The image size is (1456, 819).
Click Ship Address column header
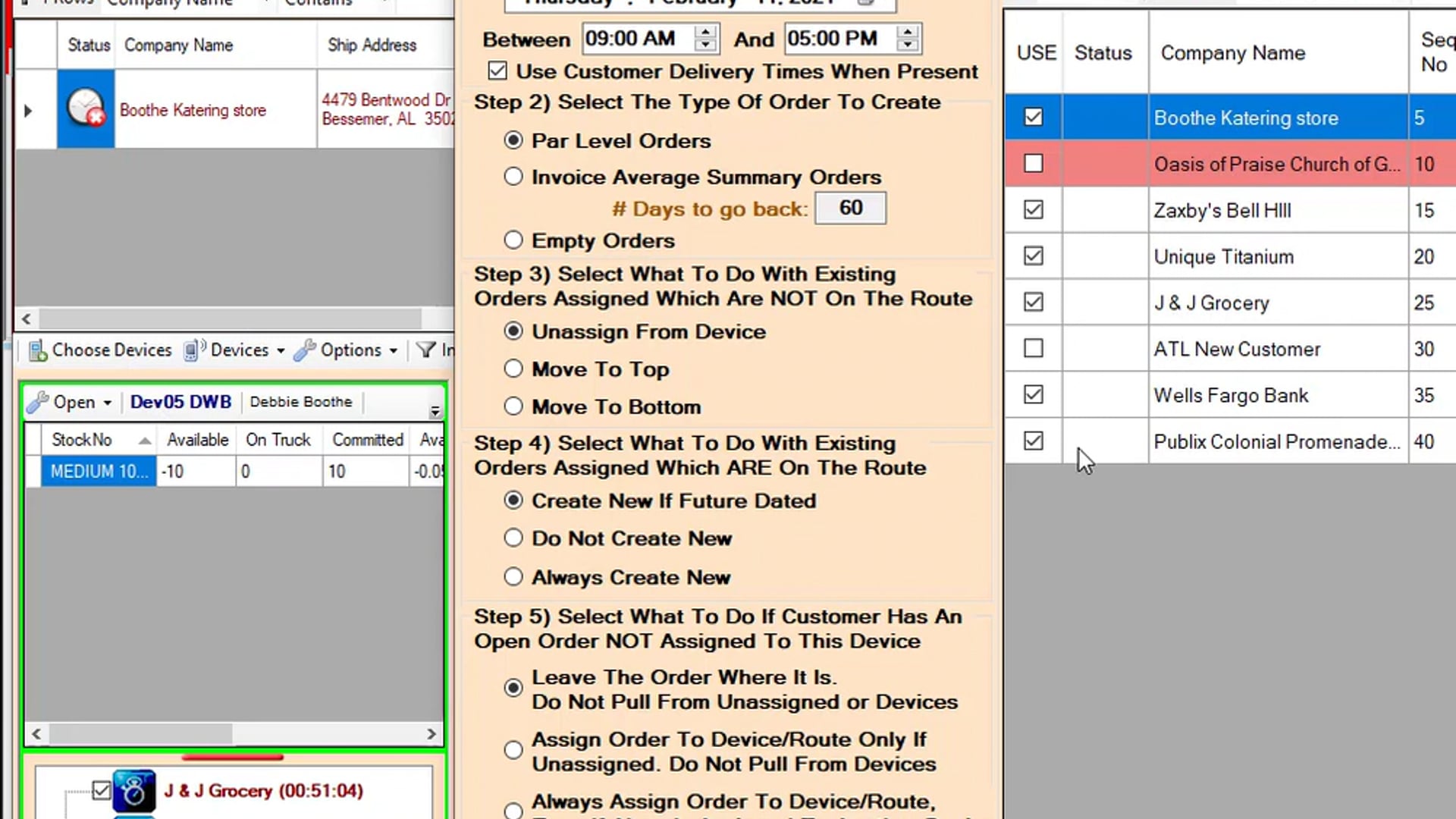click(385, 45)
